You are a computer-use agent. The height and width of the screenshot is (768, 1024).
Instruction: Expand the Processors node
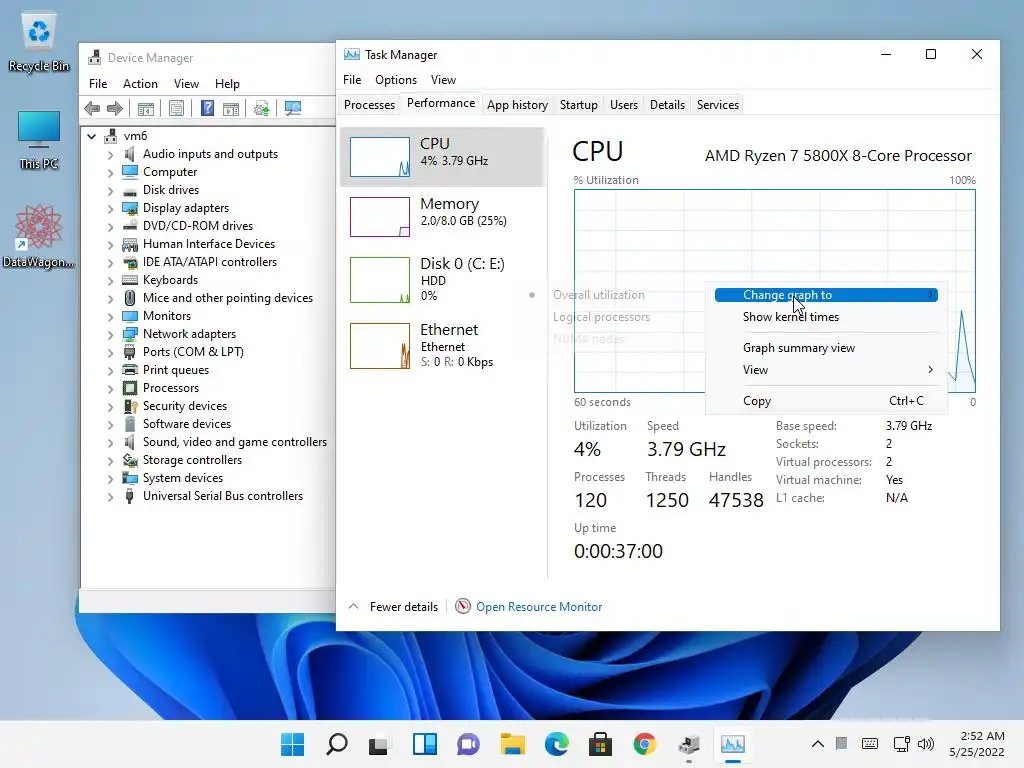[x=110, y=389]
